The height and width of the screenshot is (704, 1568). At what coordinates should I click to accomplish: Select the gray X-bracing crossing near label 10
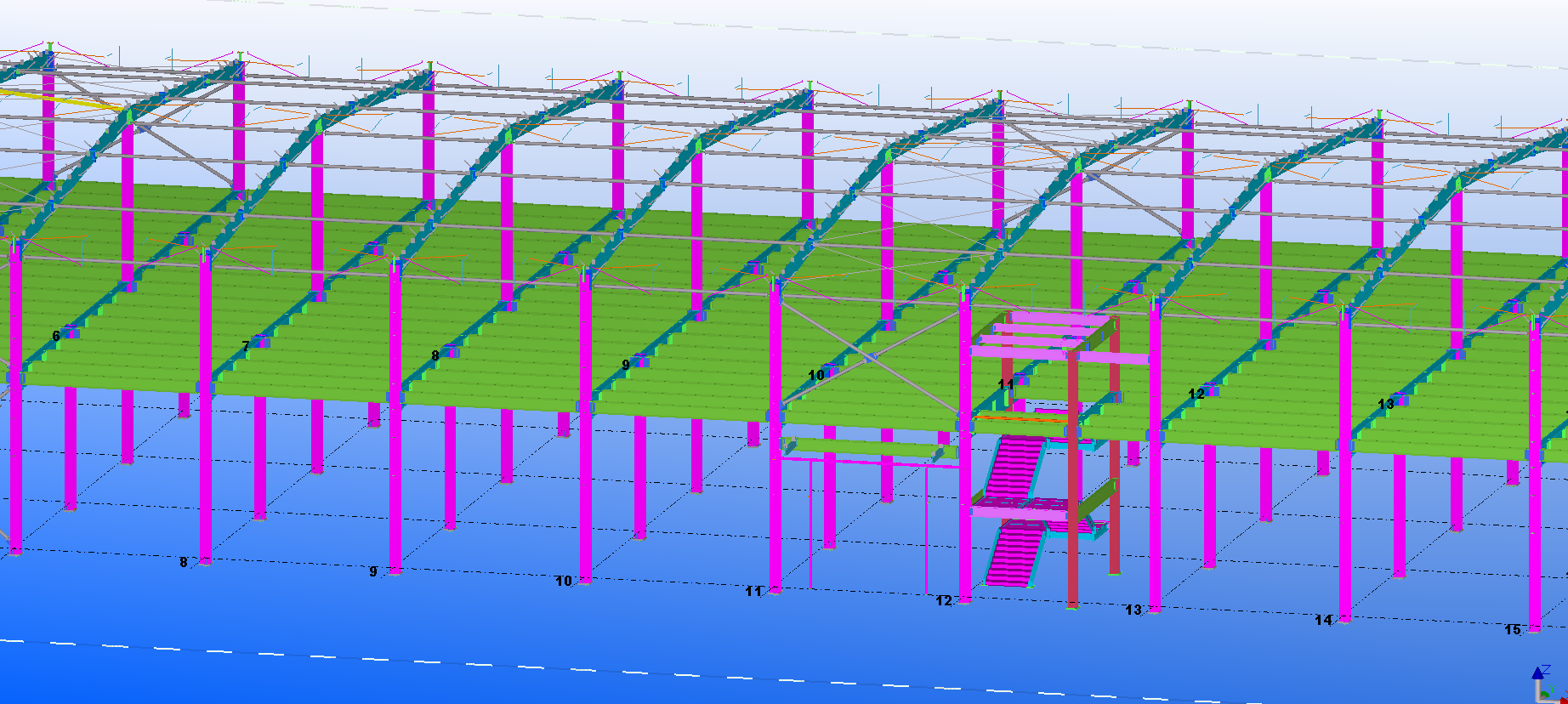point(867,358)
